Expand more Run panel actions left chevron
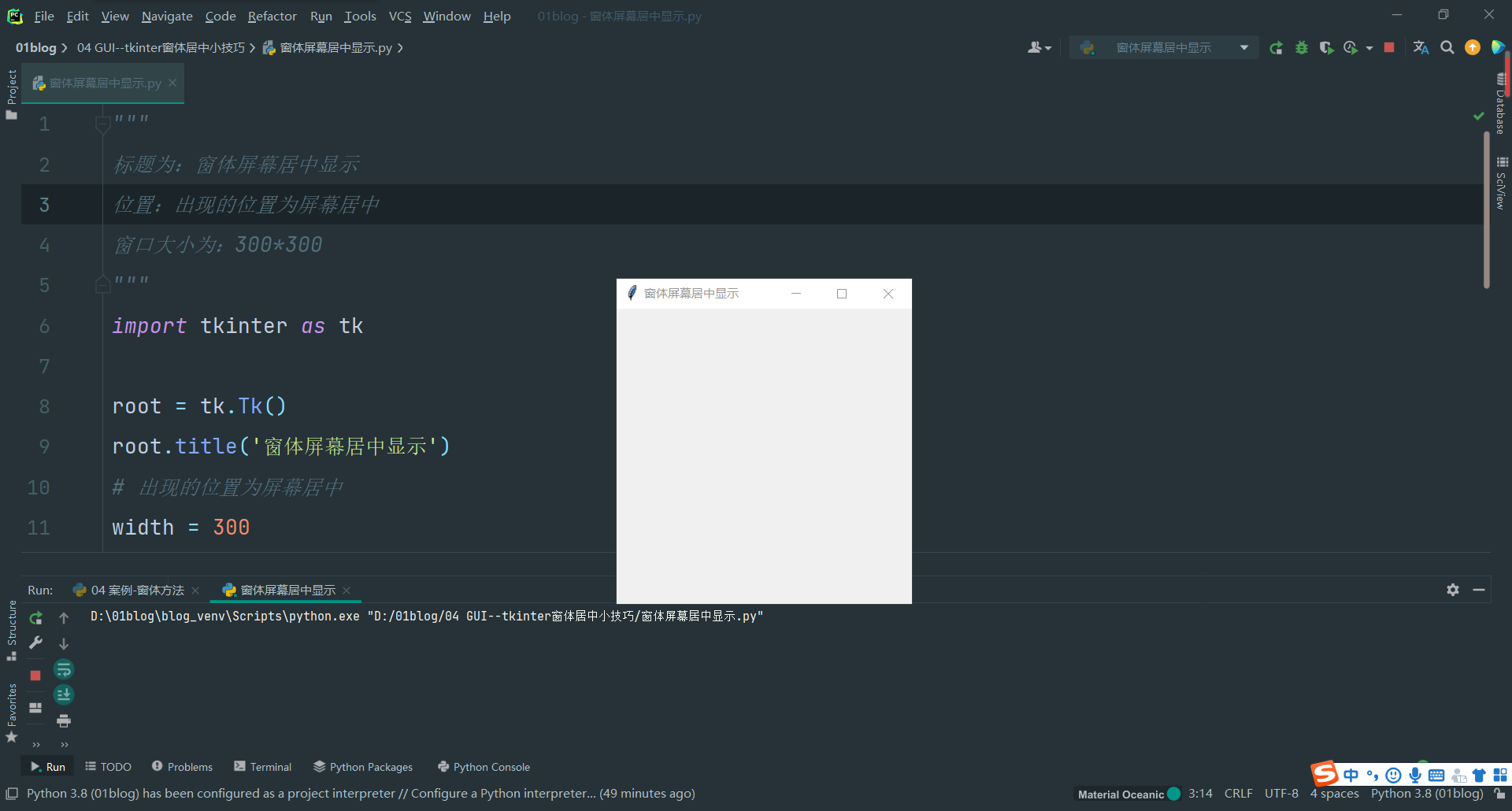This screenshot has width=1512, height=811. tap(35, 744)
